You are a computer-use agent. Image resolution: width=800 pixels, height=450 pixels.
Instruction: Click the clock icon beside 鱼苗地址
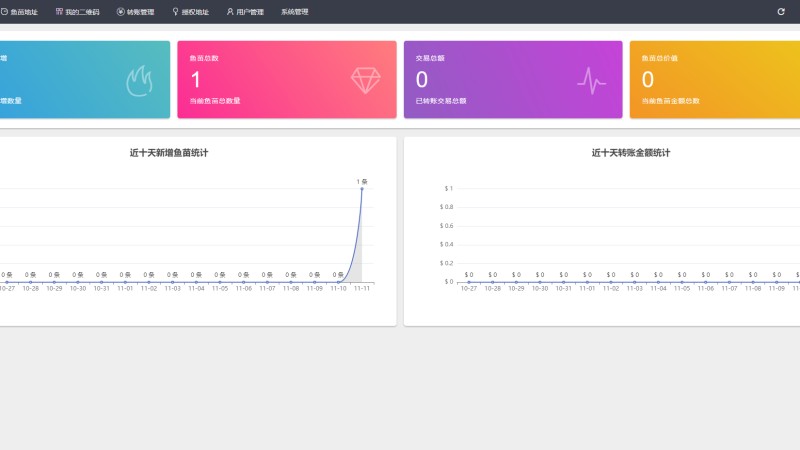[x=4, y=12]
